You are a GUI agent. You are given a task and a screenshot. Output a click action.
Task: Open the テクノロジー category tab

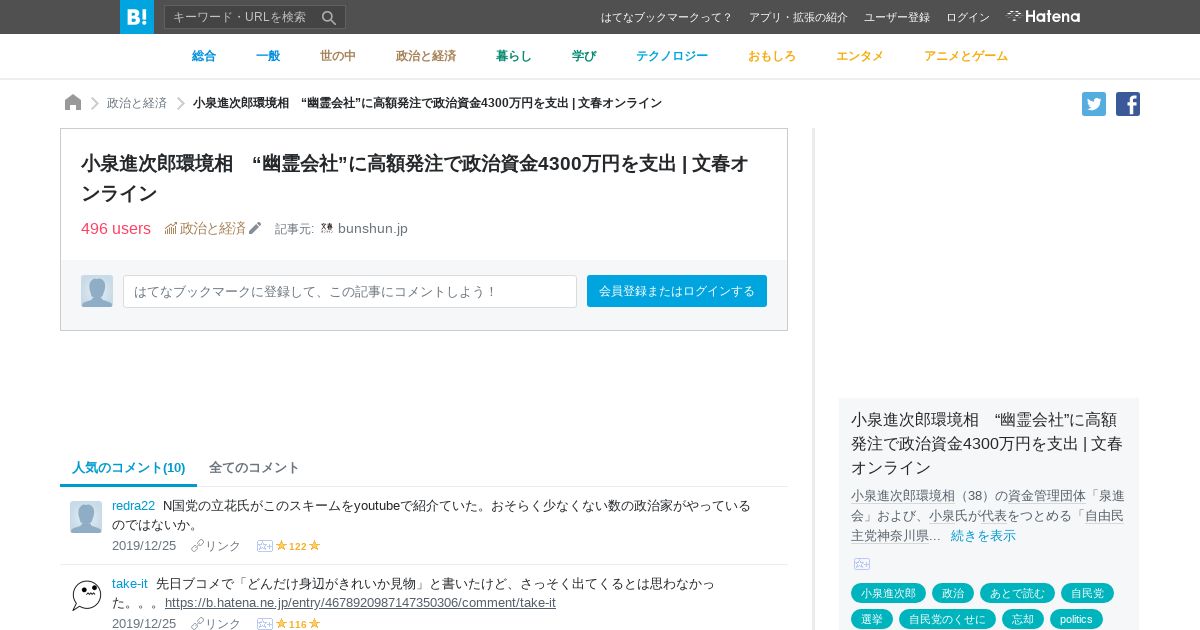[x=672, y=56]
